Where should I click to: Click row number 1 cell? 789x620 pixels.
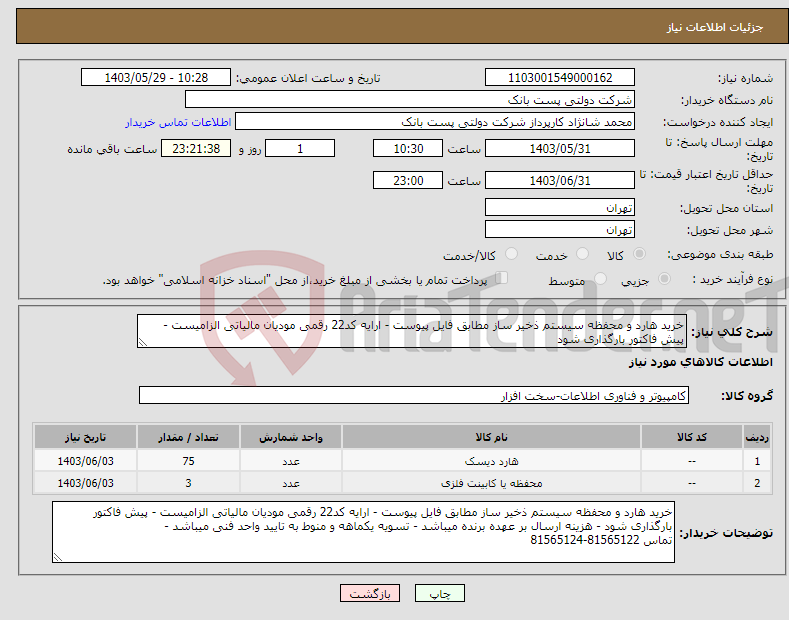click(757, 461)
